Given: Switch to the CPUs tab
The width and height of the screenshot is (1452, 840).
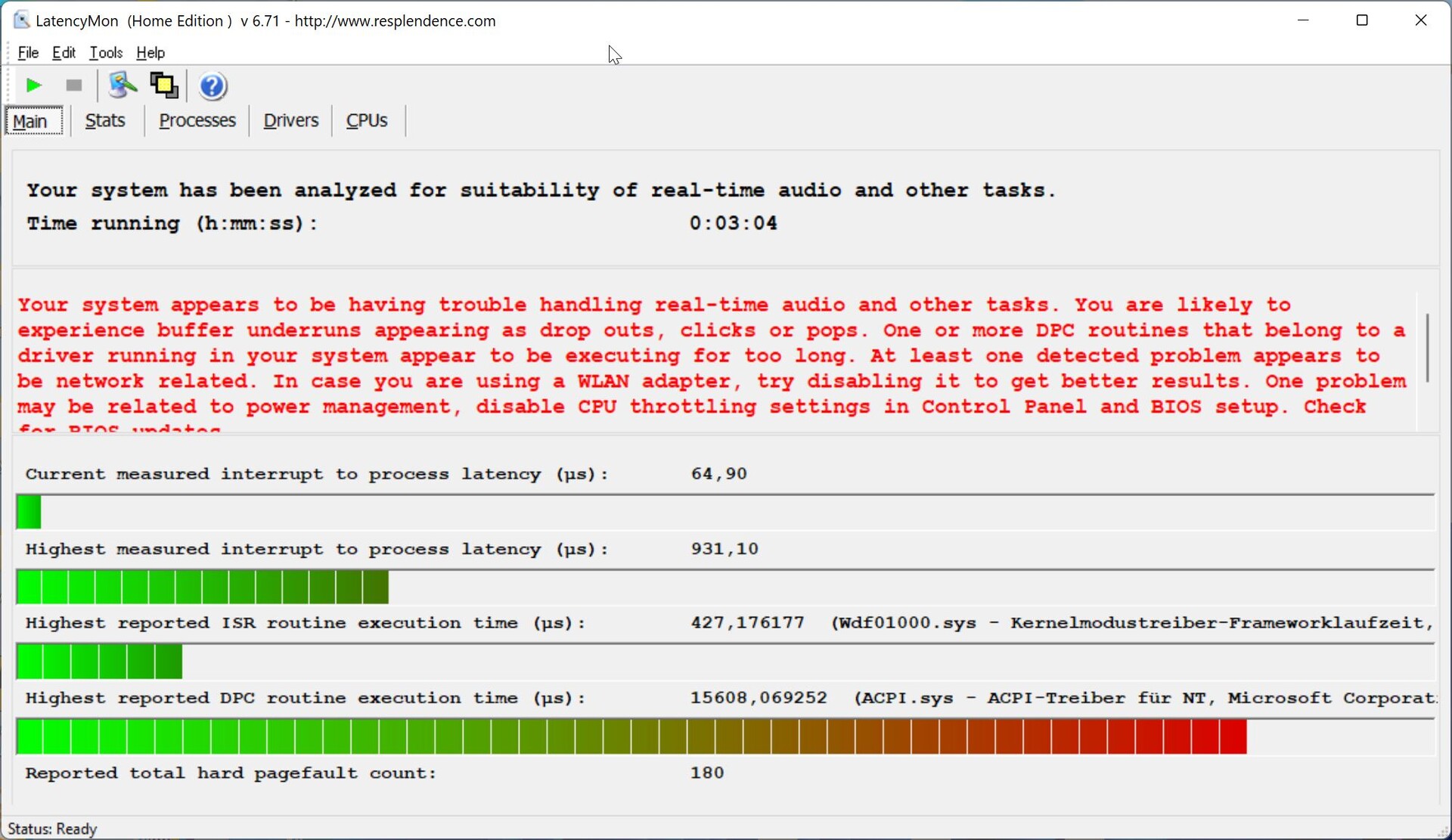Looking at the screenshot, I should point(367,121).
